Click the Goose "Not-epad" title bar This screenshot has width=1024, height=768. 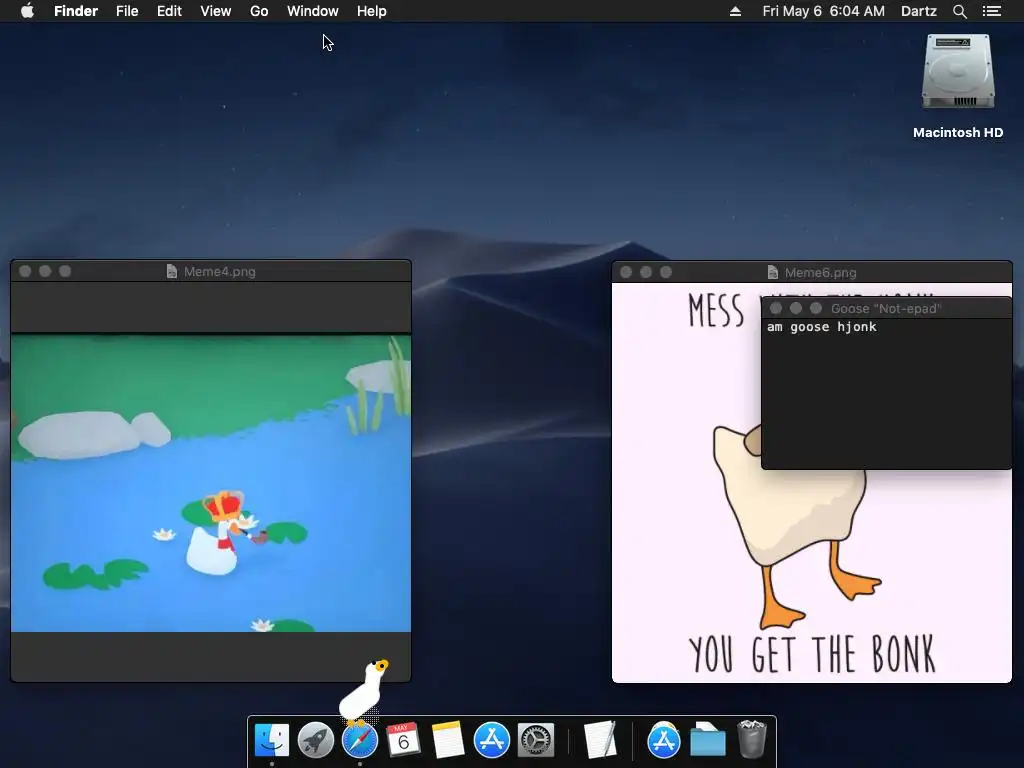pyautogui.click(x=887, y=308)
